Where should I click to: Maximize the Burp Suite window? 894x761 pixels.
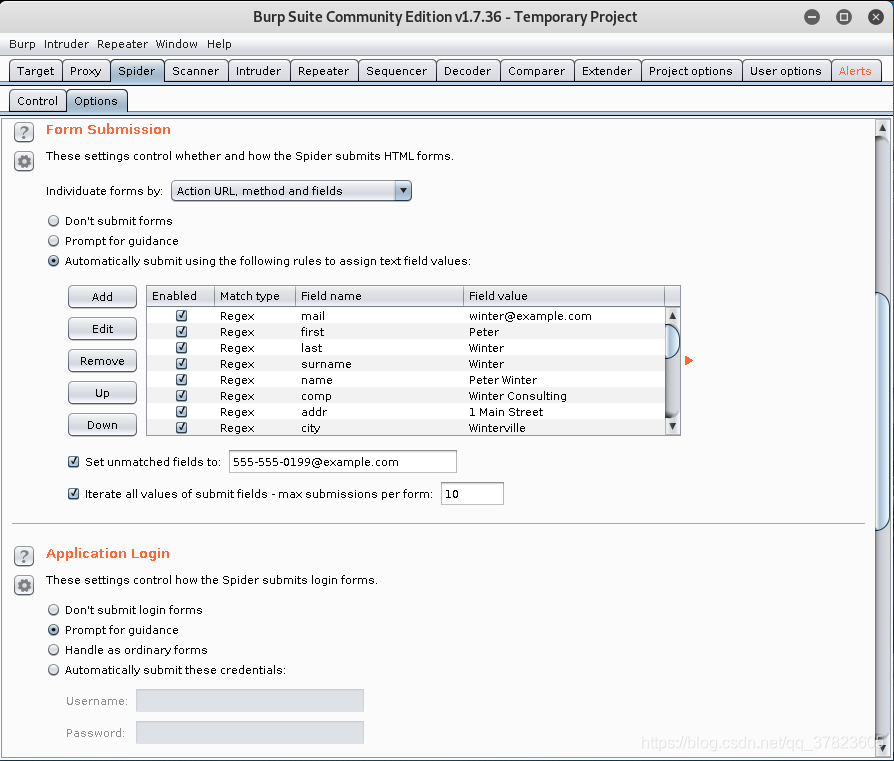tap(844, 17)
